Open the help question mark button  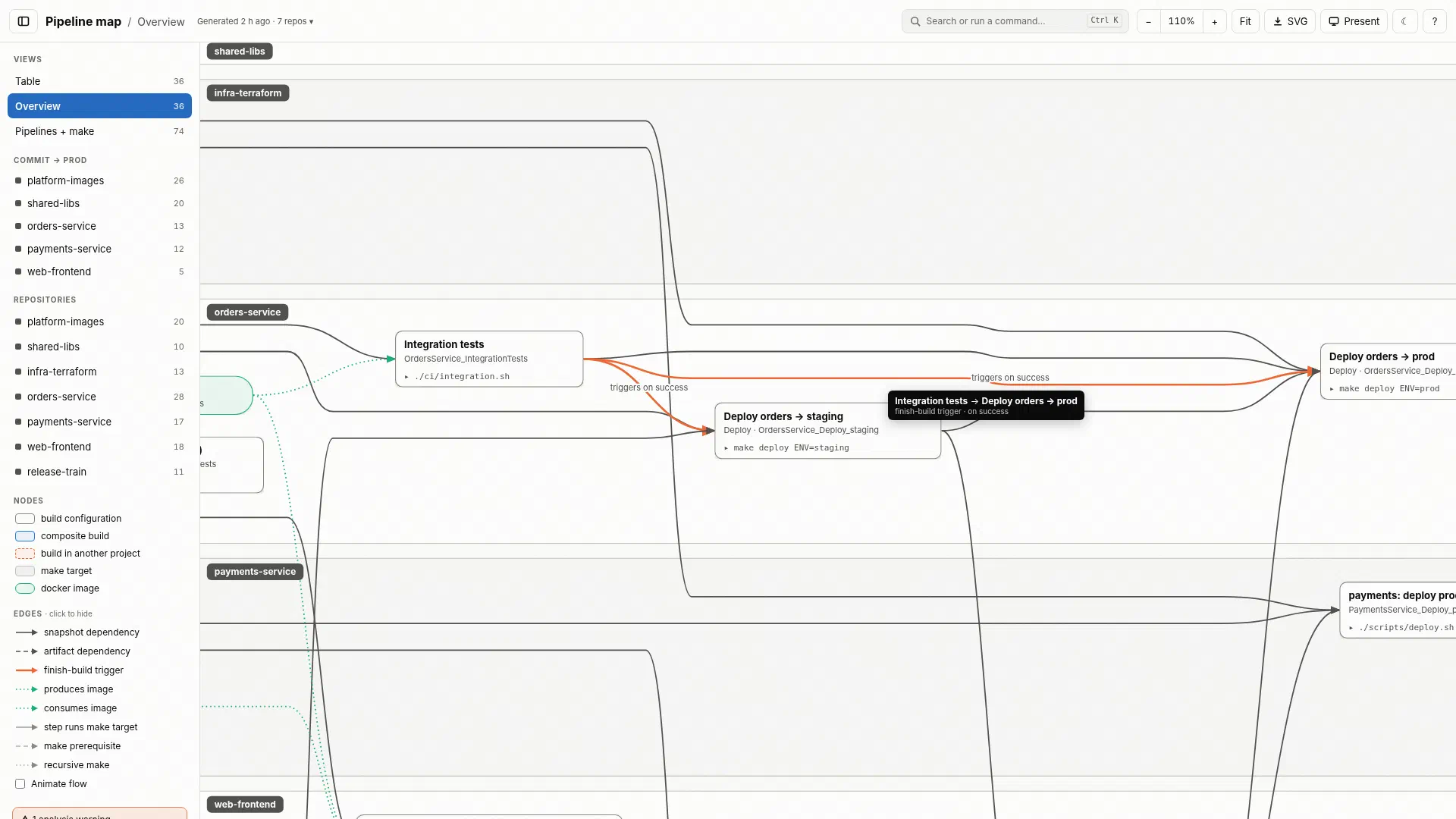click(x=1434, y=21)
